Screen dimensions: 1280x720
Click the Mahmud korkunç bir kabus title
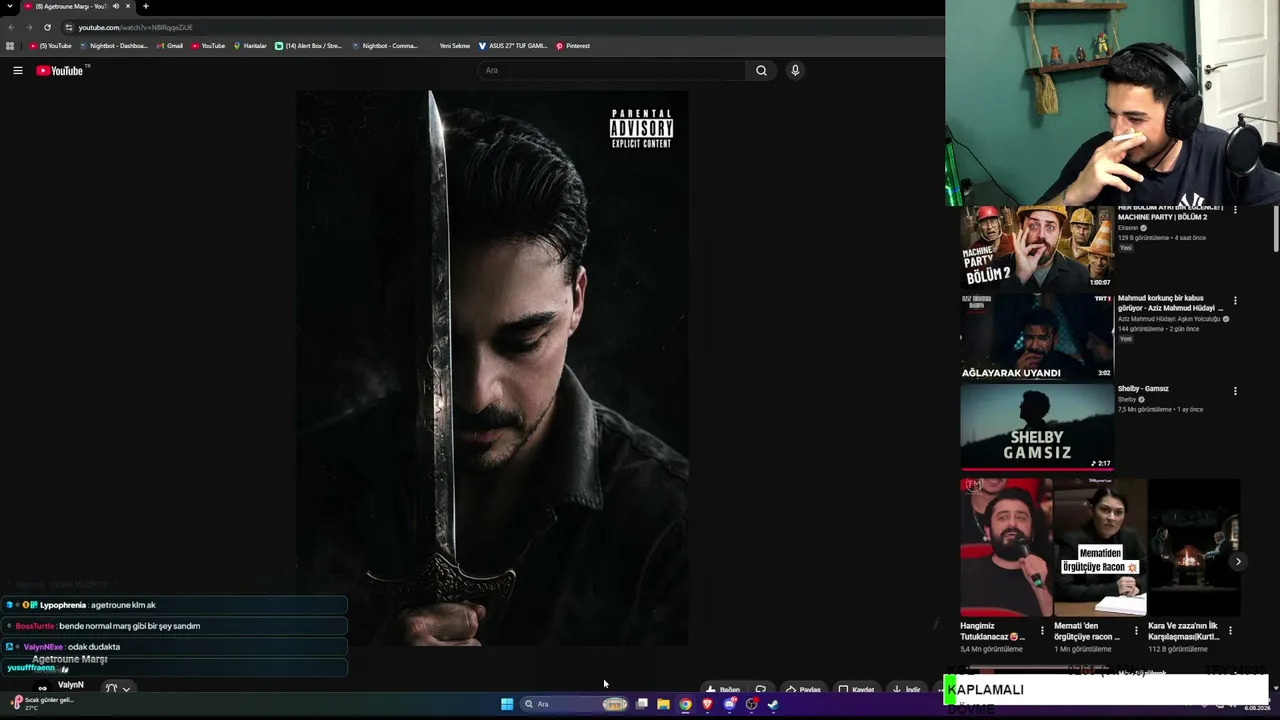point(1170,303)
